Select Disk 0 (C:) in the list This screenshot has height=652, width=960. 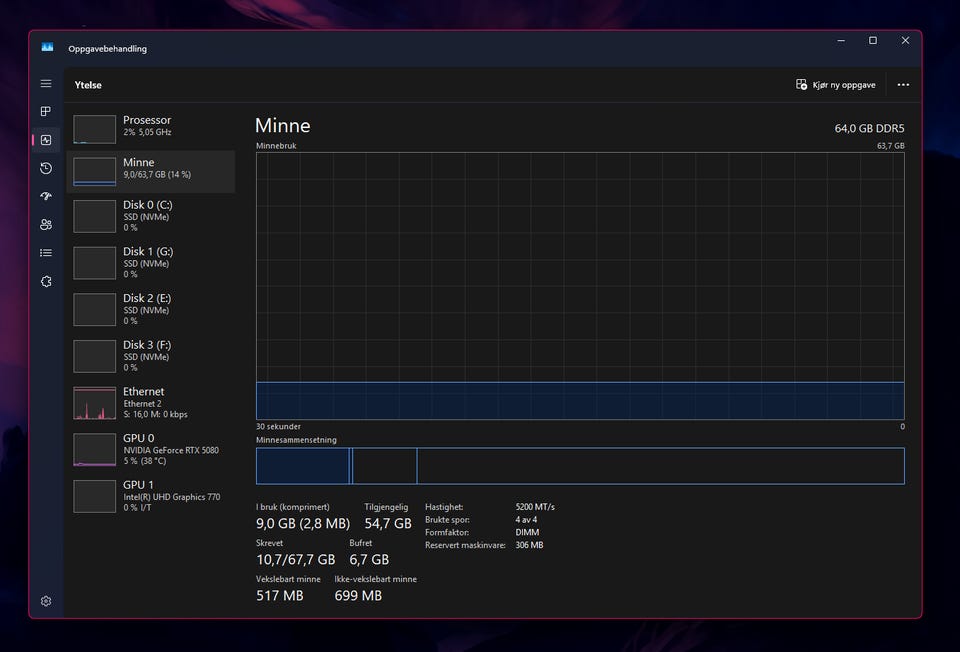[x=151, y=215]
